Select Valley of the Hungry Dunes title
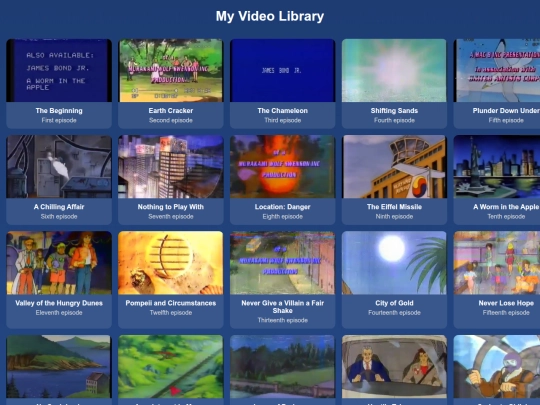The image size is (540, 405). click(59, 303)
